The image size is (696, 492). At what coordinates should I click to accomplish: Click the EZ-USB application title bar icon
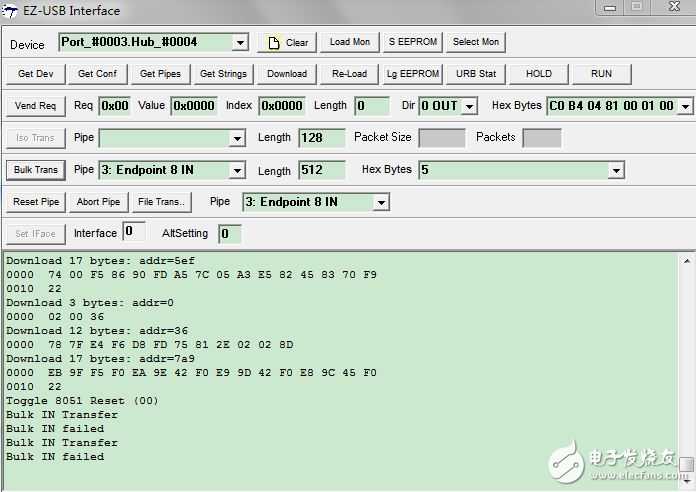coord(9,11)
